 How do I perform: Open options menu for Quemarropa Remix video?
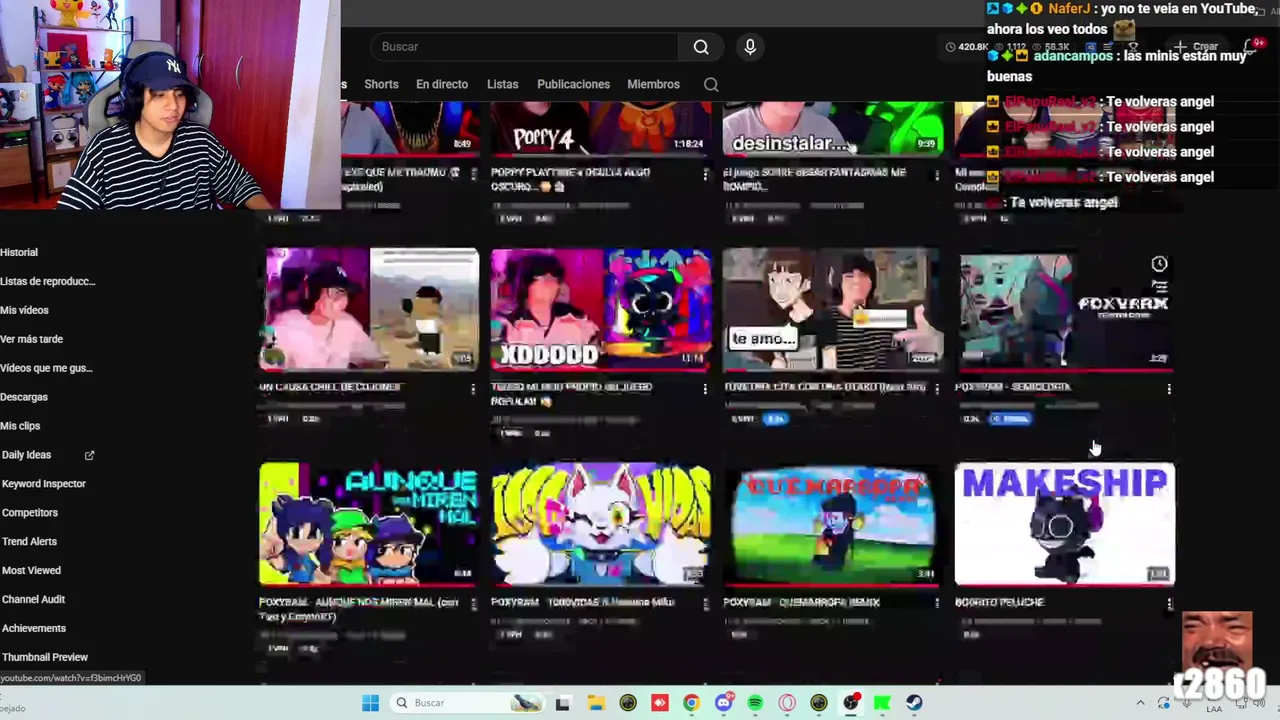point(936,603)
